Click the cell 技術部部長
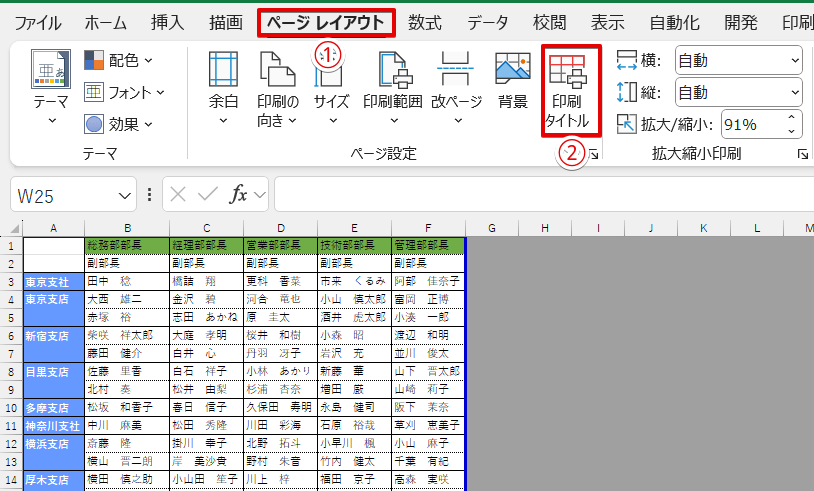Screen dimensions: 814x491 click(355, 246)
